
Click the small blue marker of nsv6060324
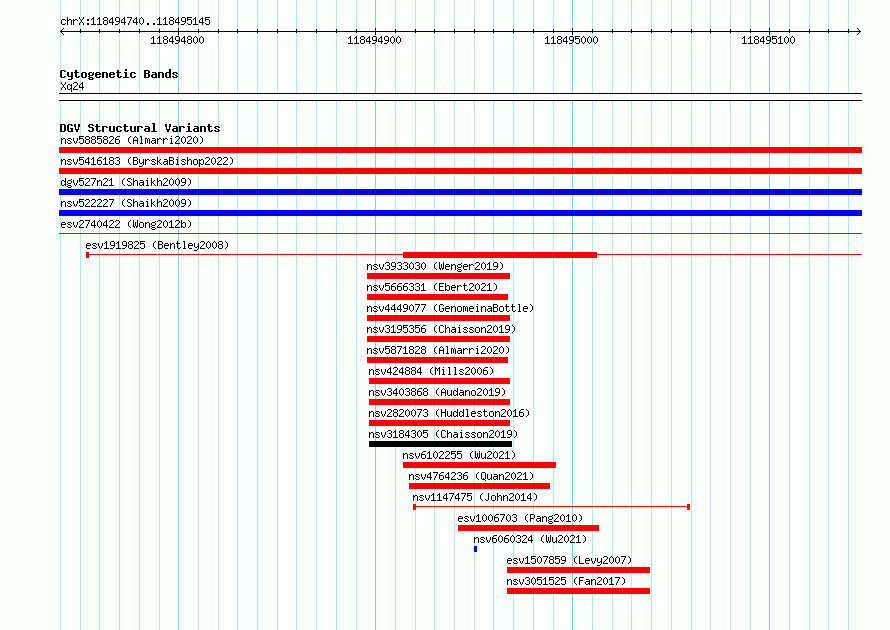(476, 549)
